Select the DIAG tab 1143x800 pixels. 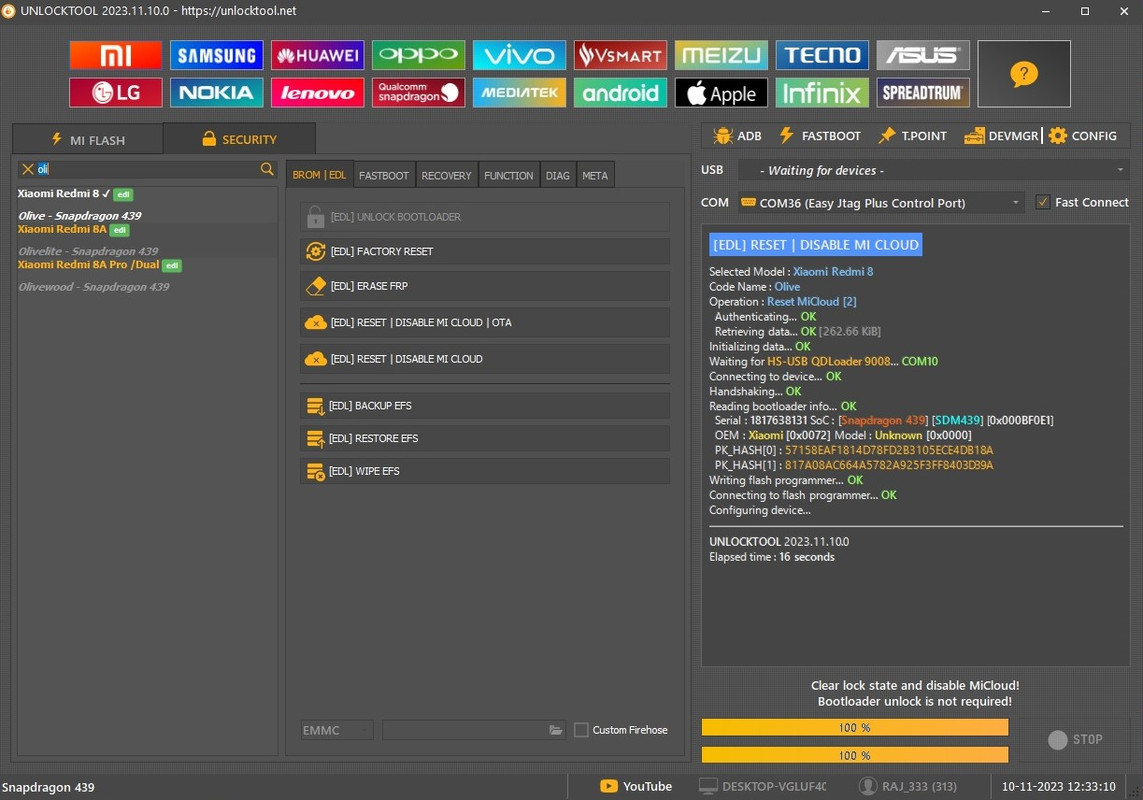[x=558, y=176]
